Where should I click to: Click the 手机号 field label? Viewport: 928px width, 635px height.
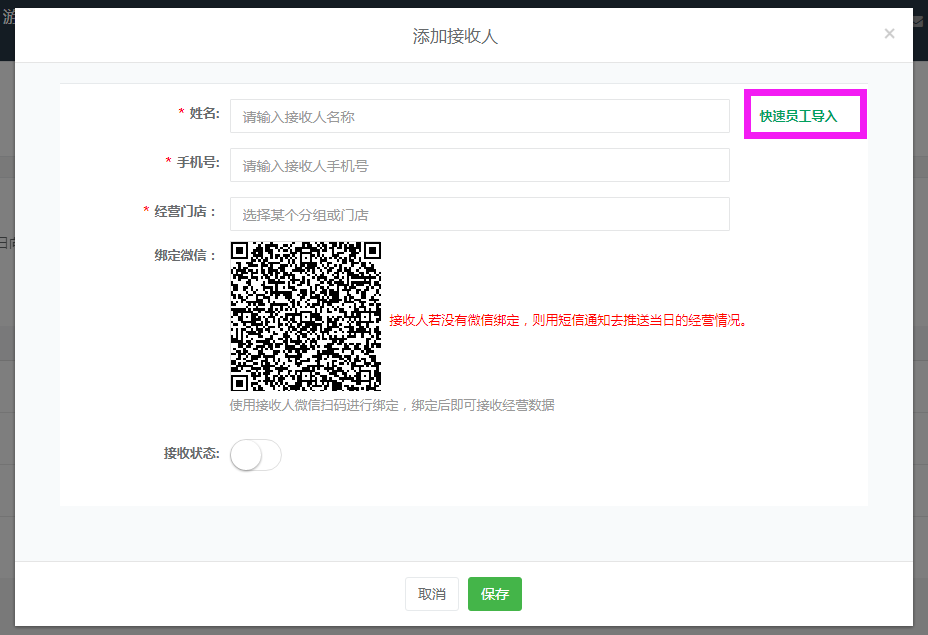pos(198,161)
